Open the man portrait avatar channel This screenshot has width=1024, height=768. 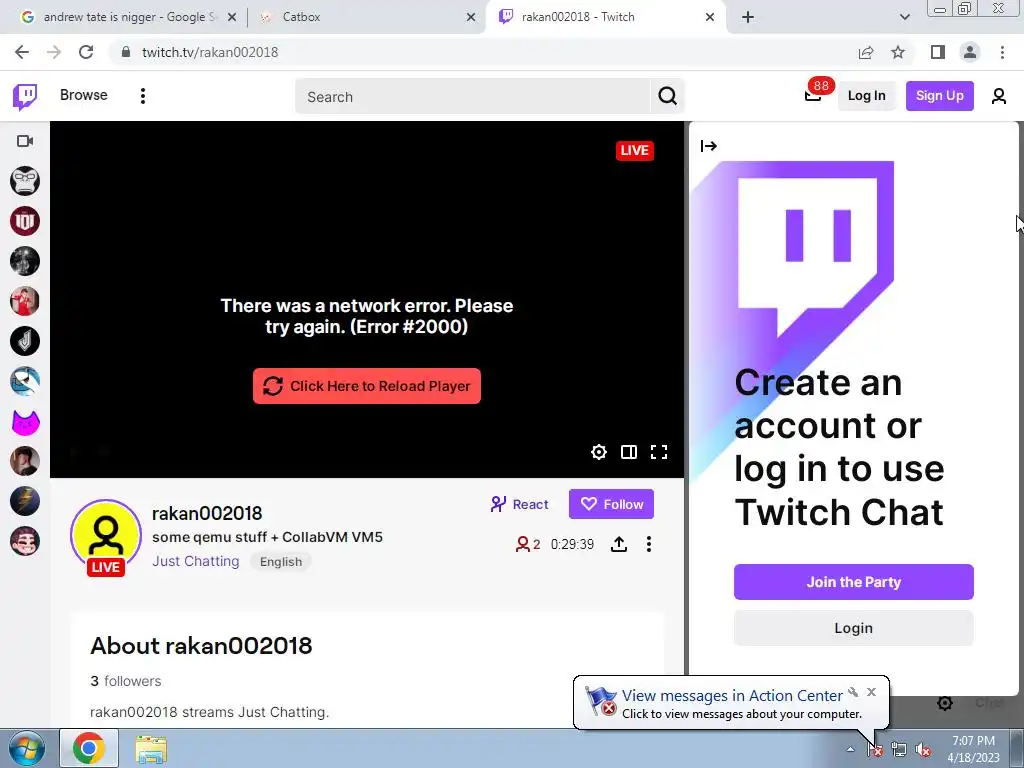[25, 462]
